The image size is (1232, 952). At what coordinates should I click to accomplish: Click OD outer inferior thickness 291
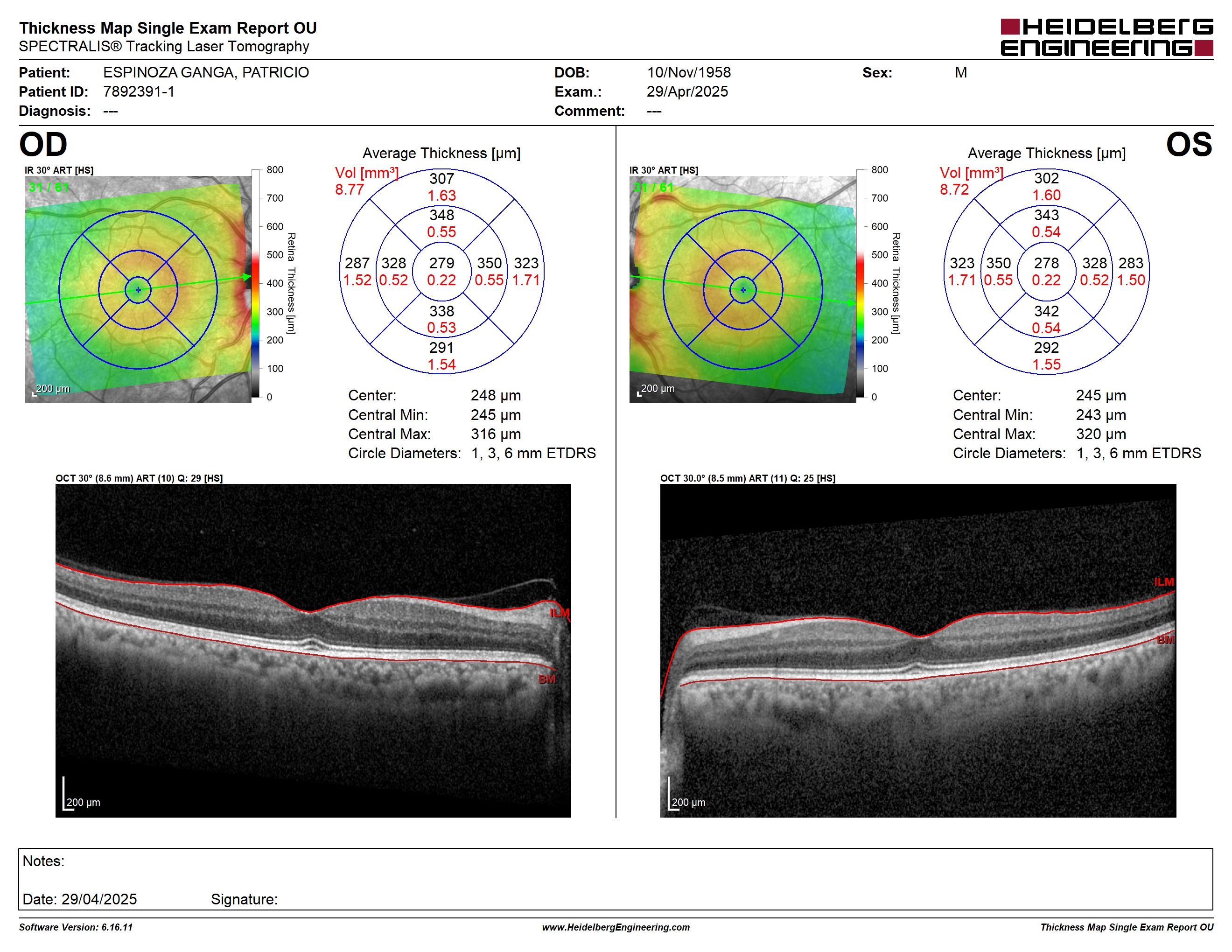(x=441, y=348)
